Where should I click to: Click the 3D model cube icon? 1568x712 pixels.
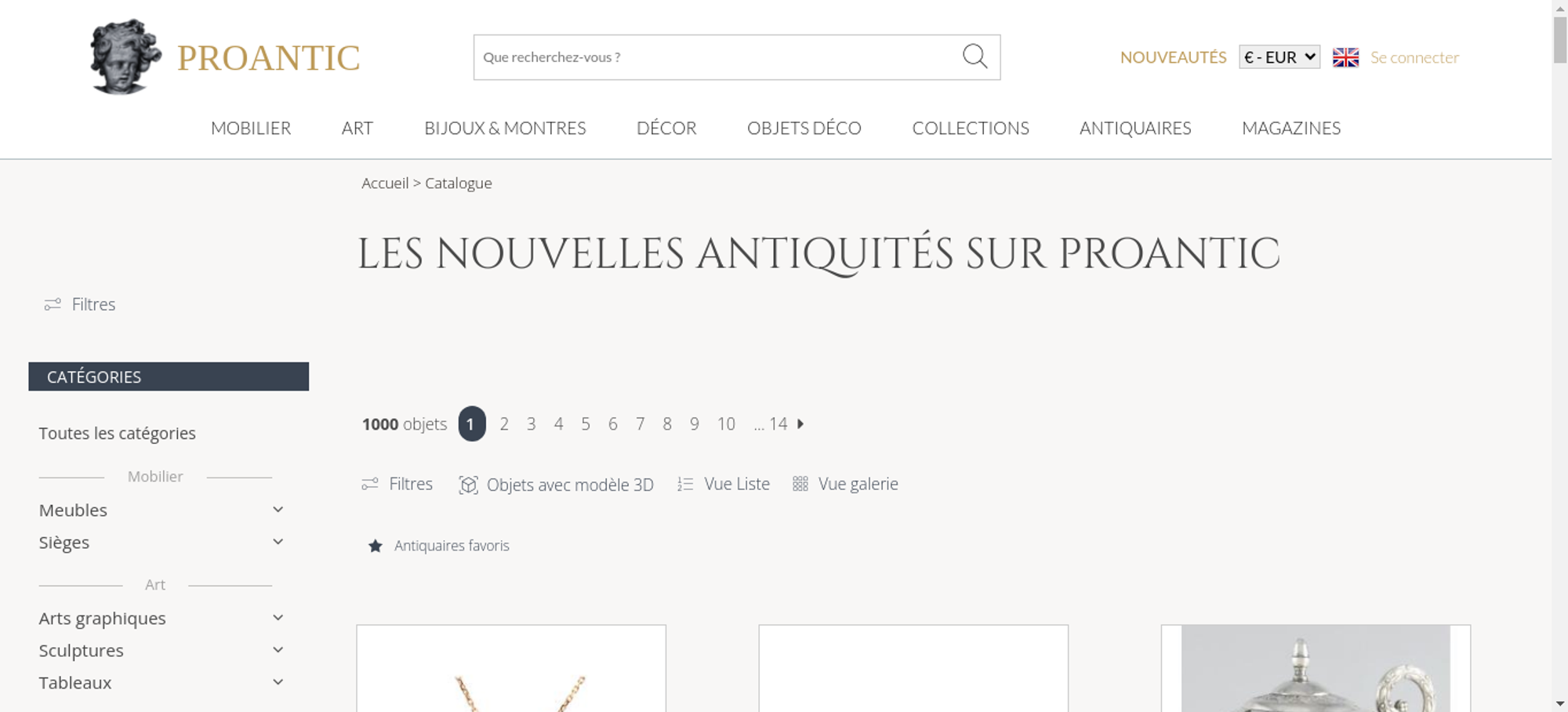pyautogui.click(x=468, y=485)
